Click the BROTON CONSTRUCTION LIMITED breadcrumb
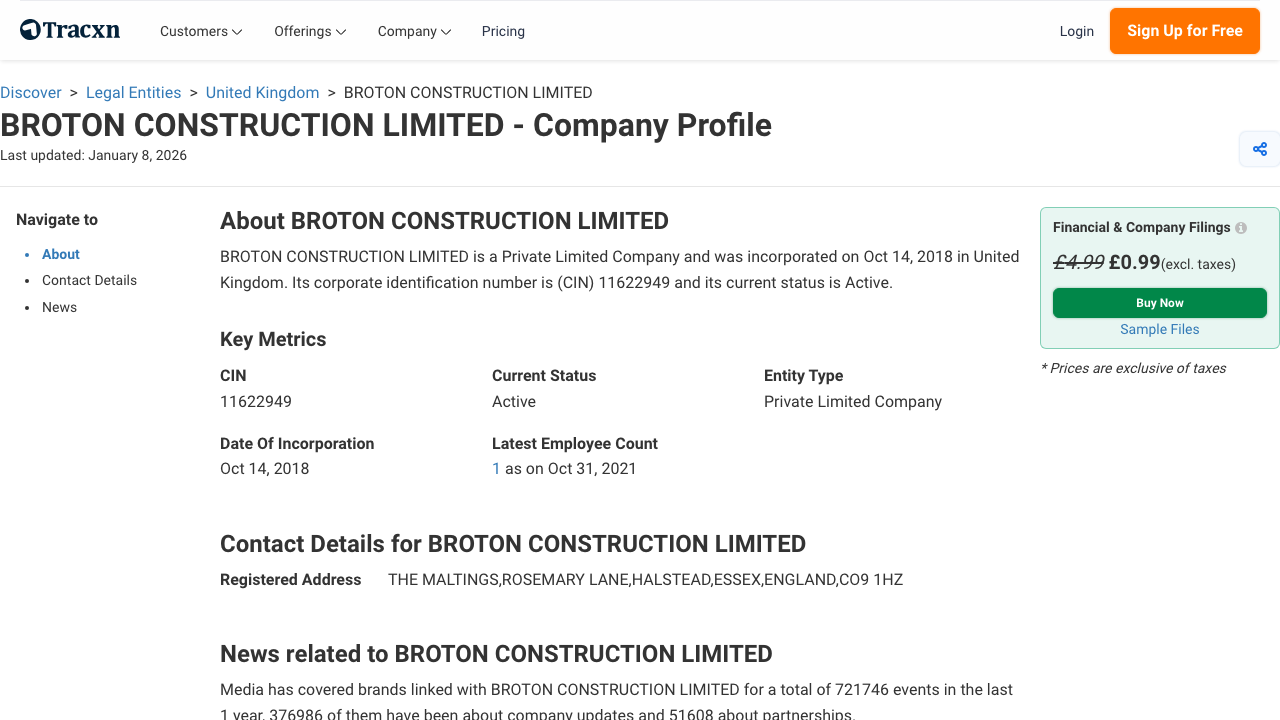This screenshot has height=720, width=1280. point(467,92)
